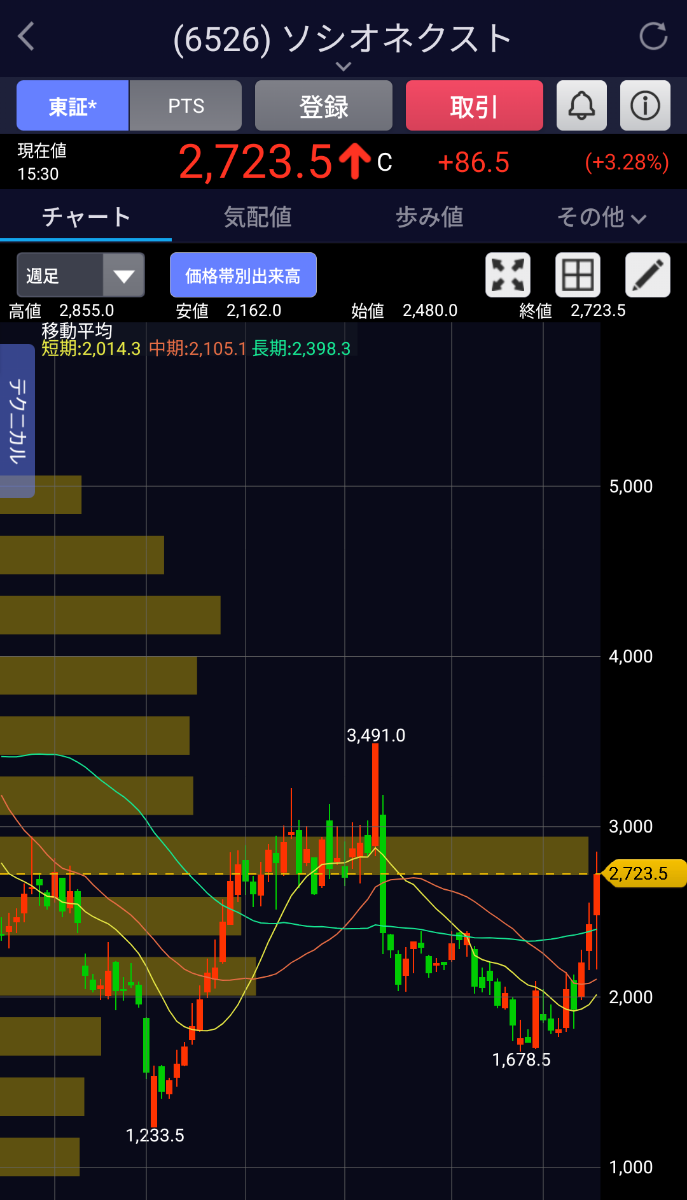The height and width of the screenshot is (1200, 687).
Task: Expand chart to fullscreen
Action: click(x=508, y=275)
